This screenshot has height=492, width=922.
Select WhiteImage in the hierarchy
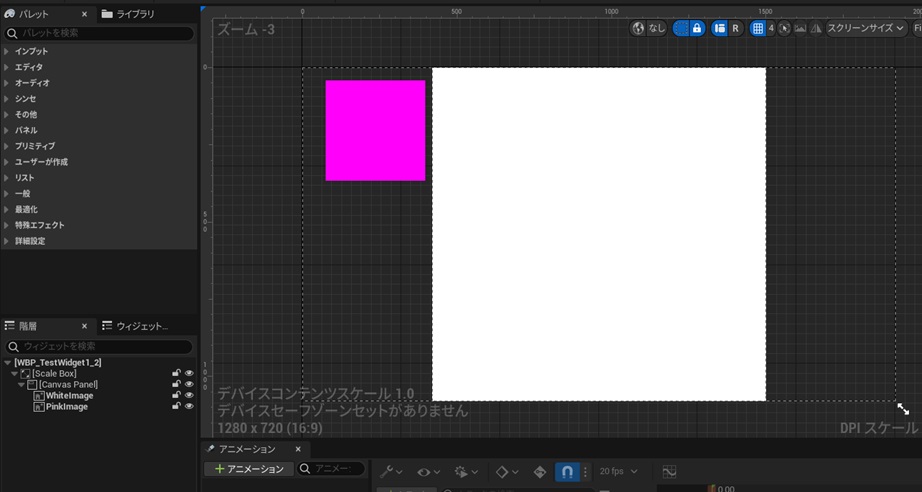coord(69,396)
